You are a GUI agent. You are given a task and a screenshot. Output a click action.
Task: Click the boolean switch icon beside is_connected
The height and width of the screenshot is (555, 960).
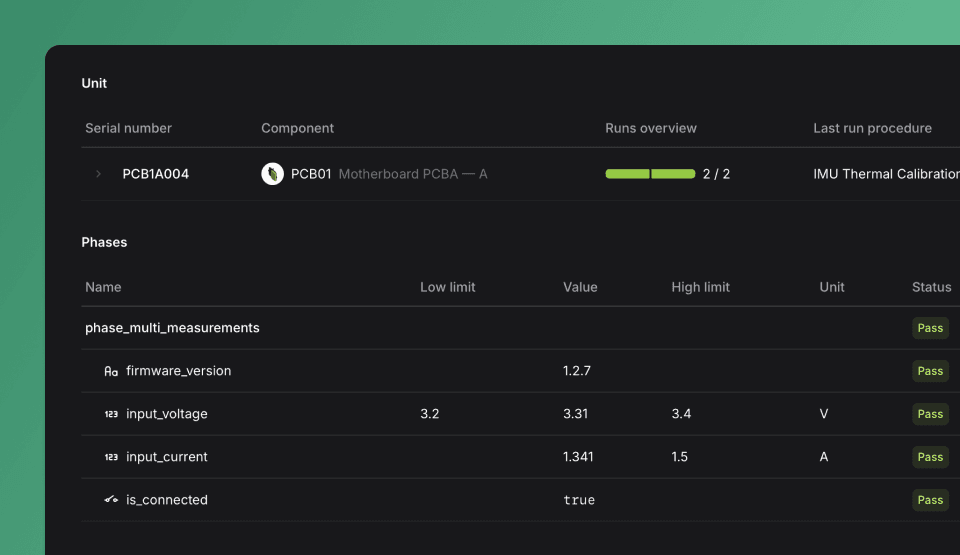point(111,500)
